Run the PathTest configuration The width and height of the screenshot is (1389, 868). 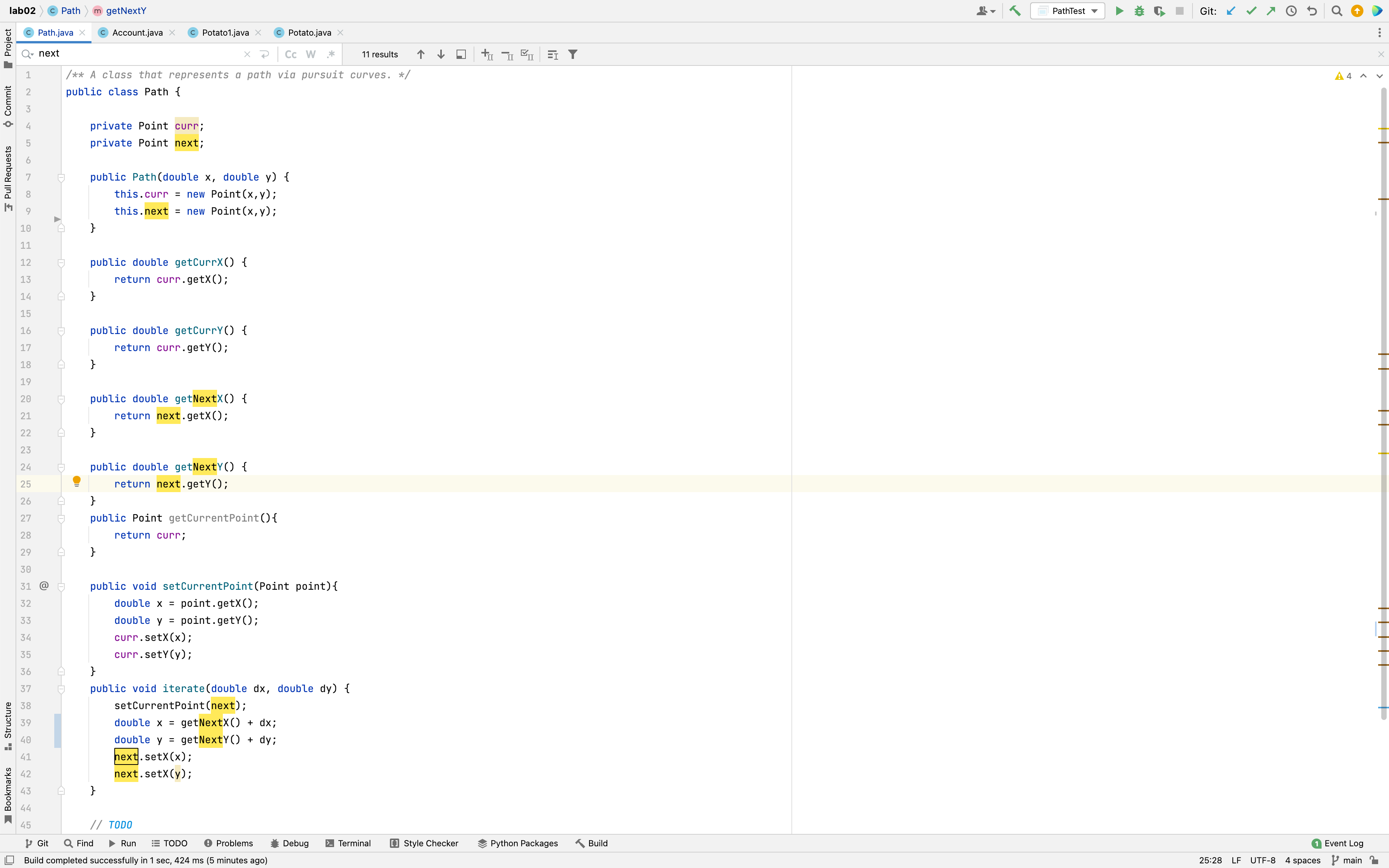click(1118, 11)
